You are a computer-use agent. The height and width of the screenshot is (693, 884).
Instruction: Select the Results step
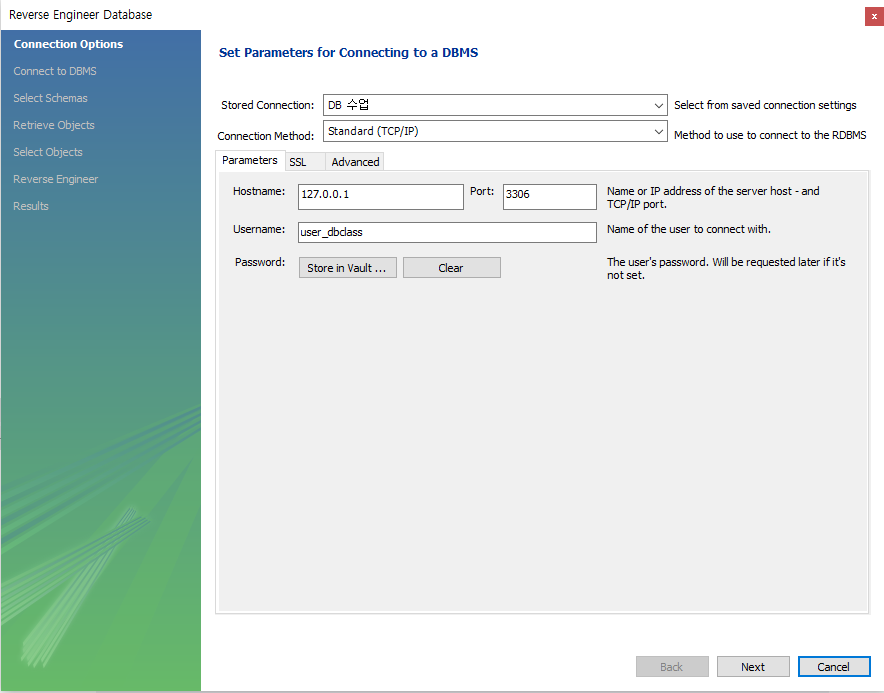tap(30, 206)
